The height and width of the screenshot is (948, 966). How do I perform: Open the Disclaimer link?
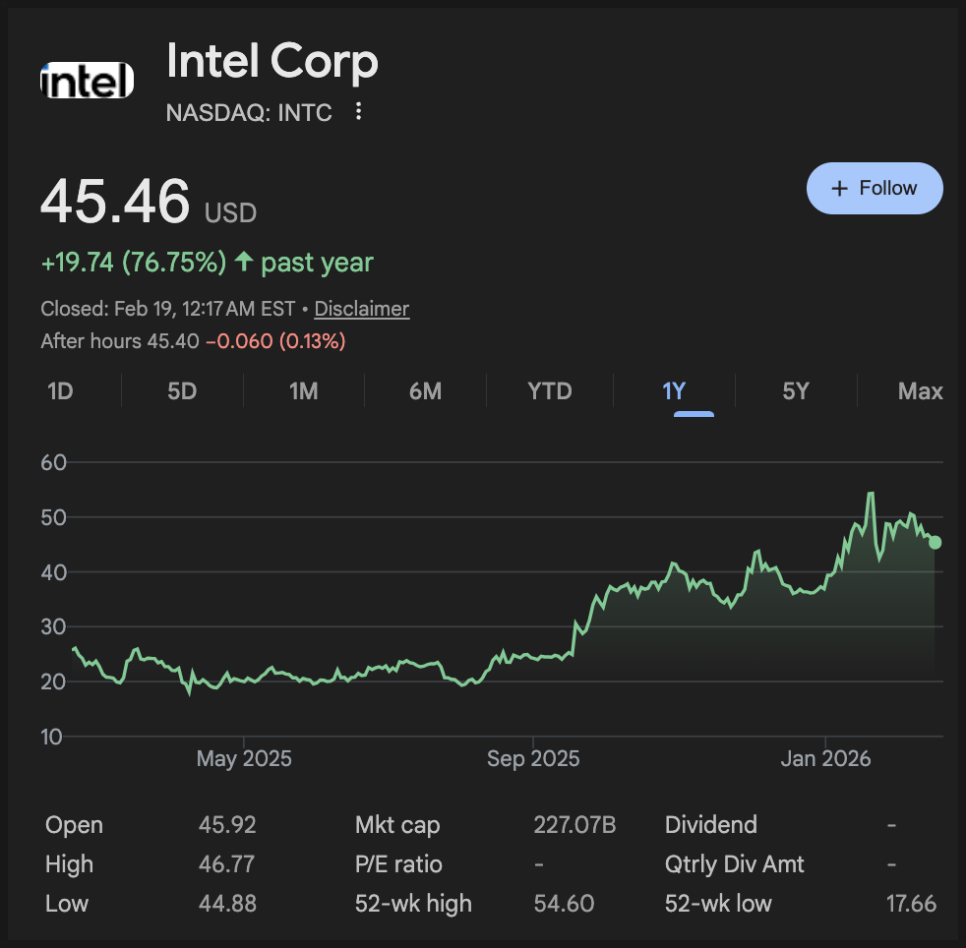pos(361,309)
